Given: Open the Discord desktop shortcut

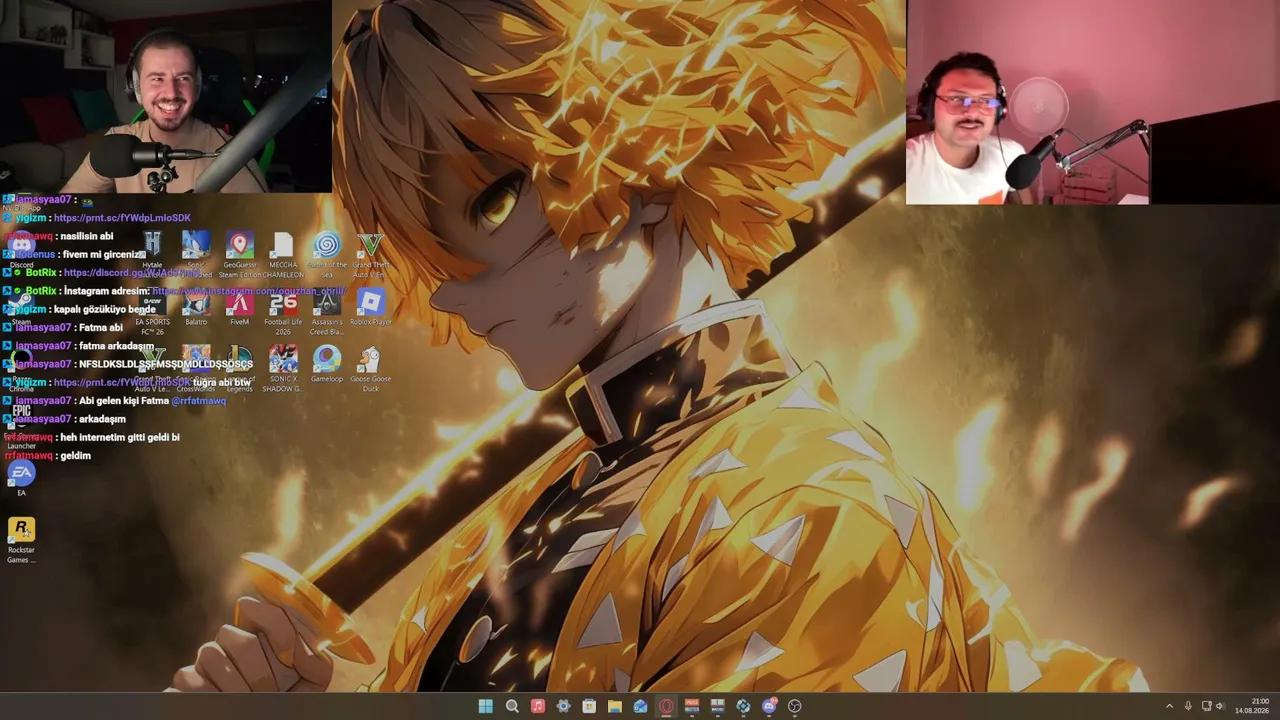Looking at the screenshot, I should coord(21,249).
